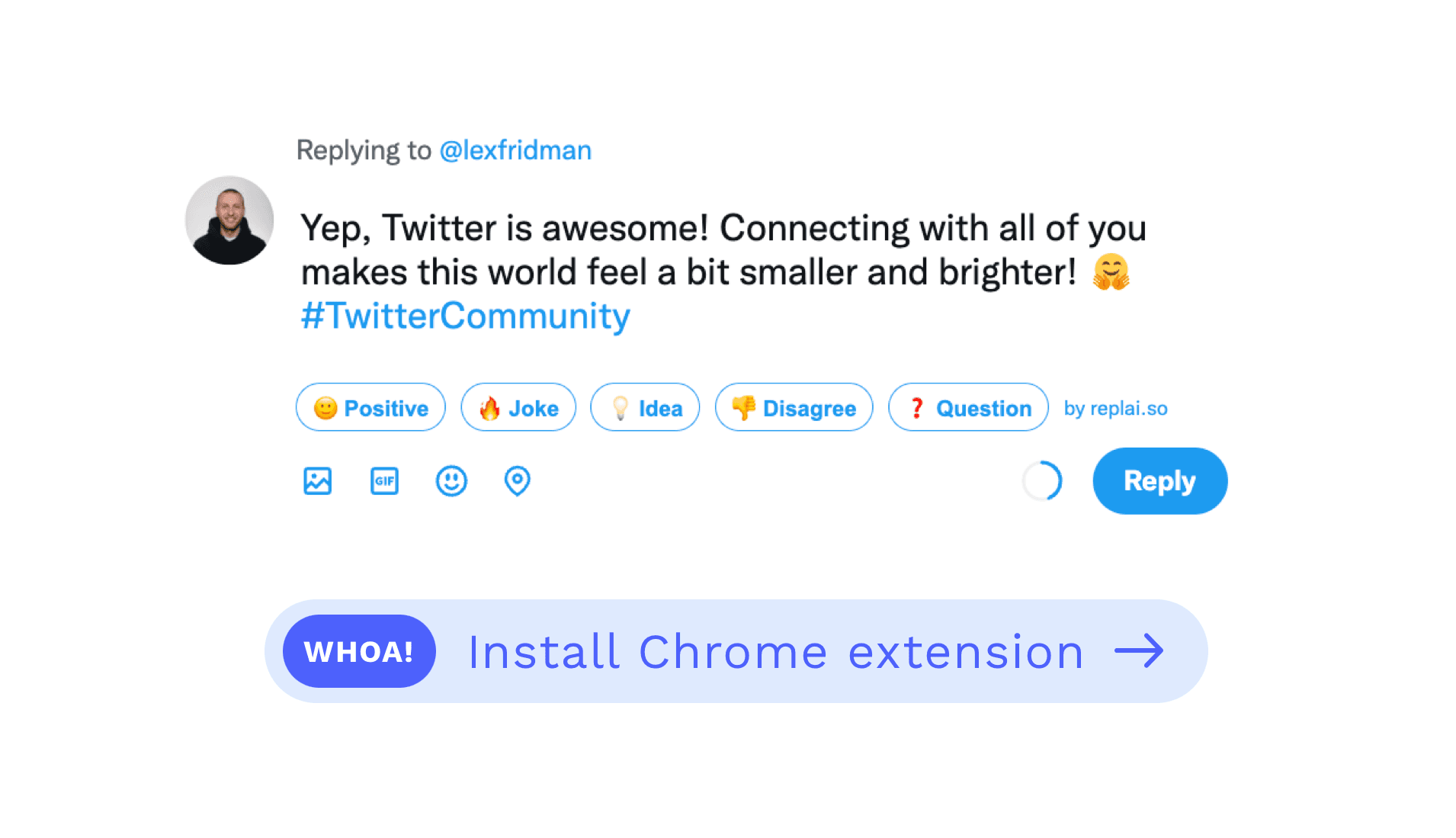Image resolution: width=1456 pixels, height=838 pixels.
Task: Click the location pin icon
Action: click(x=517, y=481)
